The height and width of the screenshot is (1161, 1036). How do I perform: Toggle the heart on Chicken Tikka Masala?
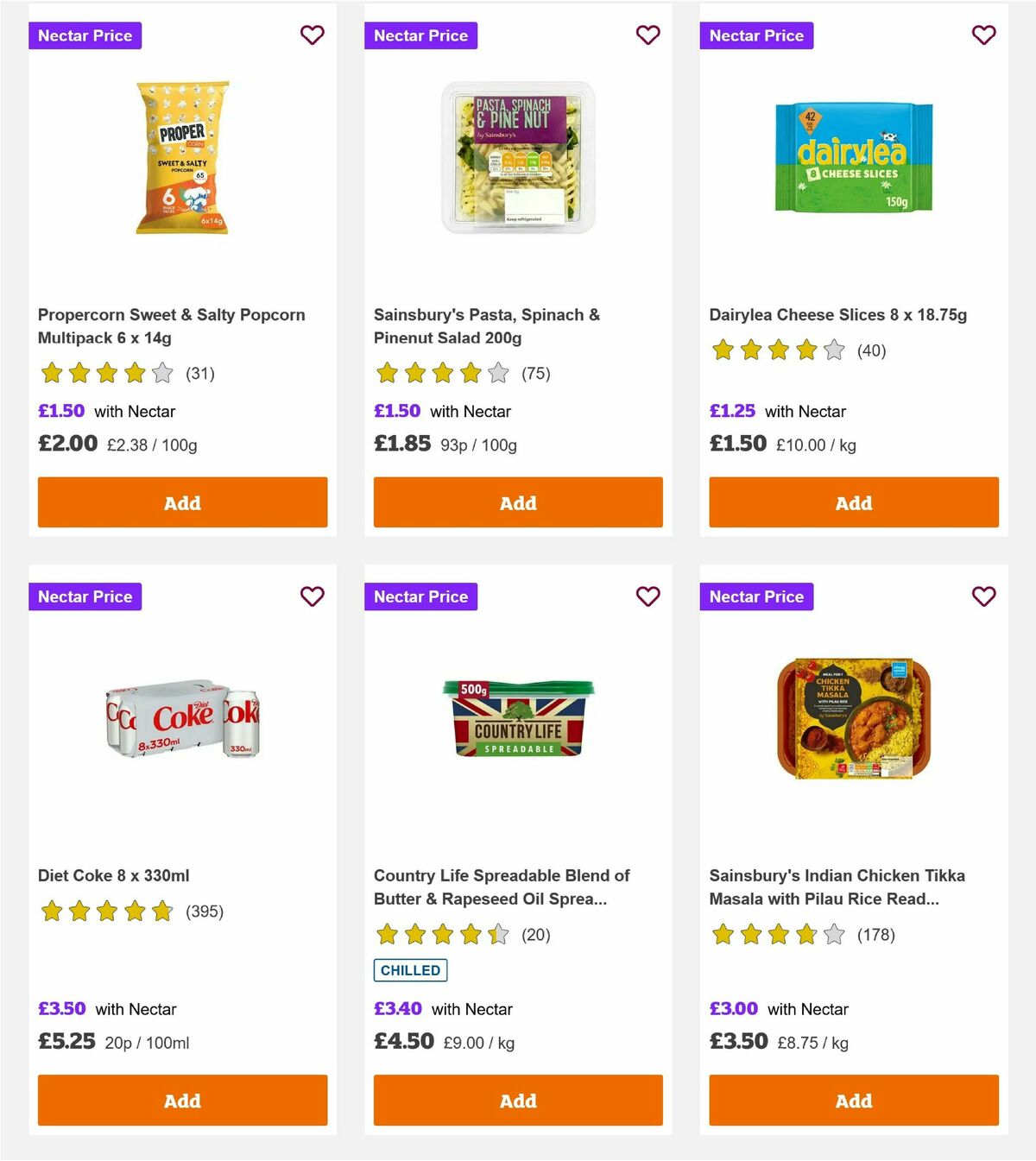coord(983,596)
